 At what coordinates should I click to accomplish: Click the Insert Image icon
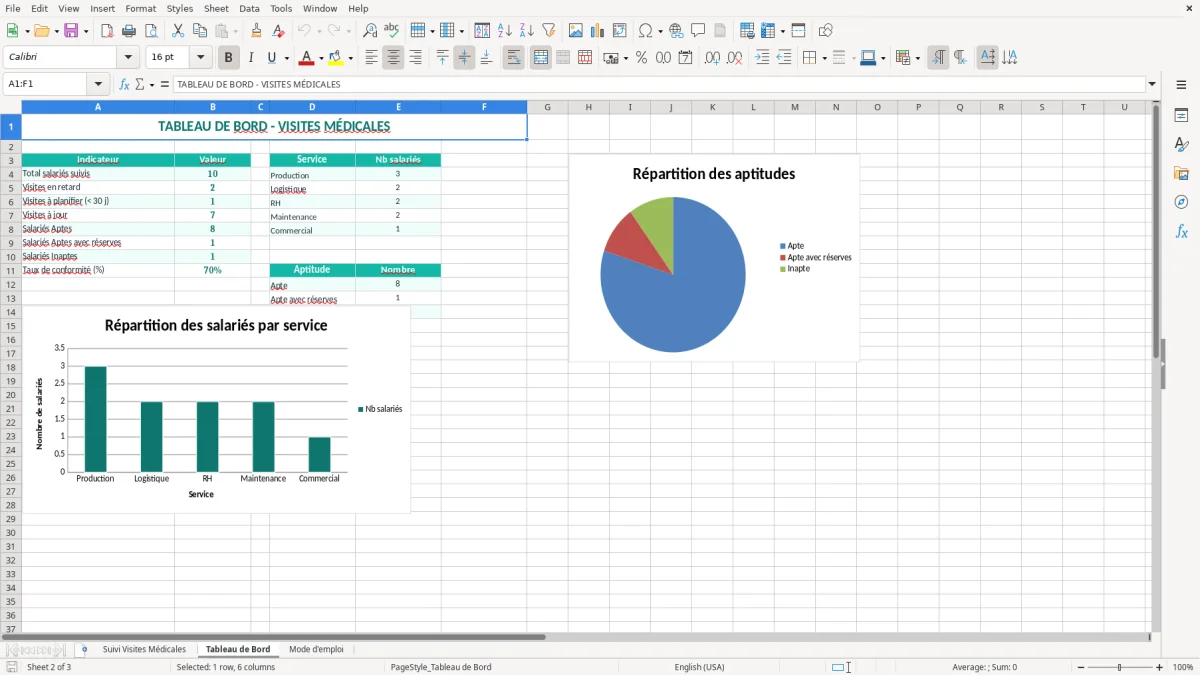575,31
